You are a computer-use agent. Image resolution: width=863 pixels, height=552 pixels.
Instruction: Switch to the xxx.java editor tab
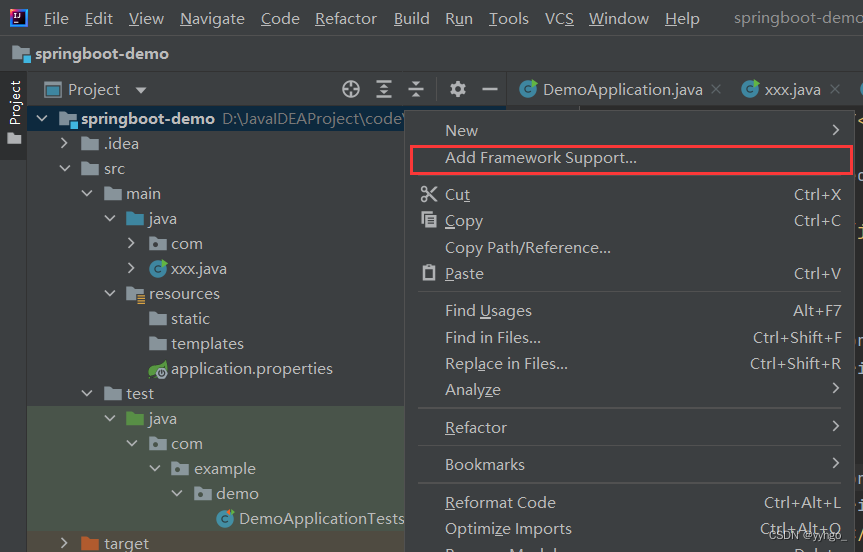792,90
